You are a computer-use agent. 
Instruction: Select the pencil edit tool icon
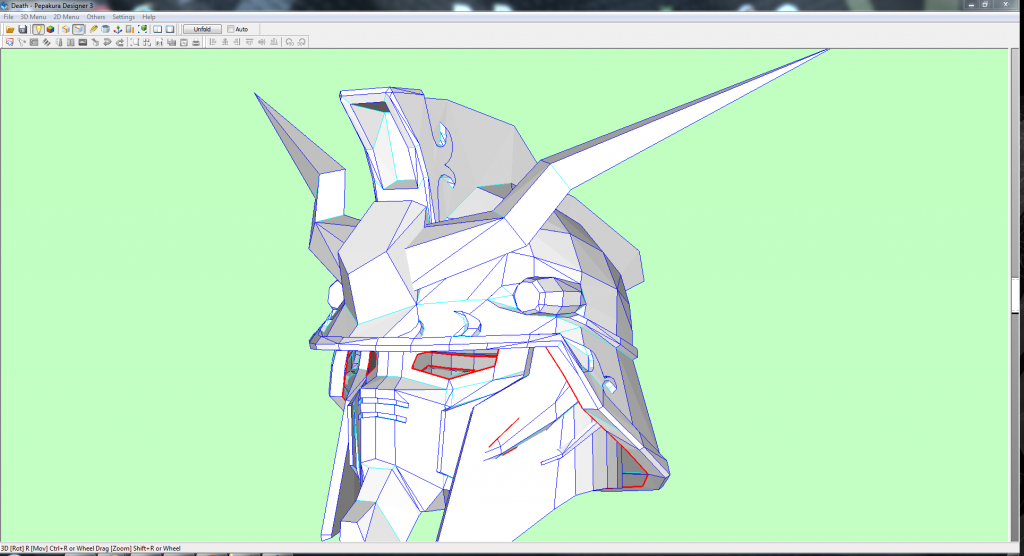click(93, 29)
